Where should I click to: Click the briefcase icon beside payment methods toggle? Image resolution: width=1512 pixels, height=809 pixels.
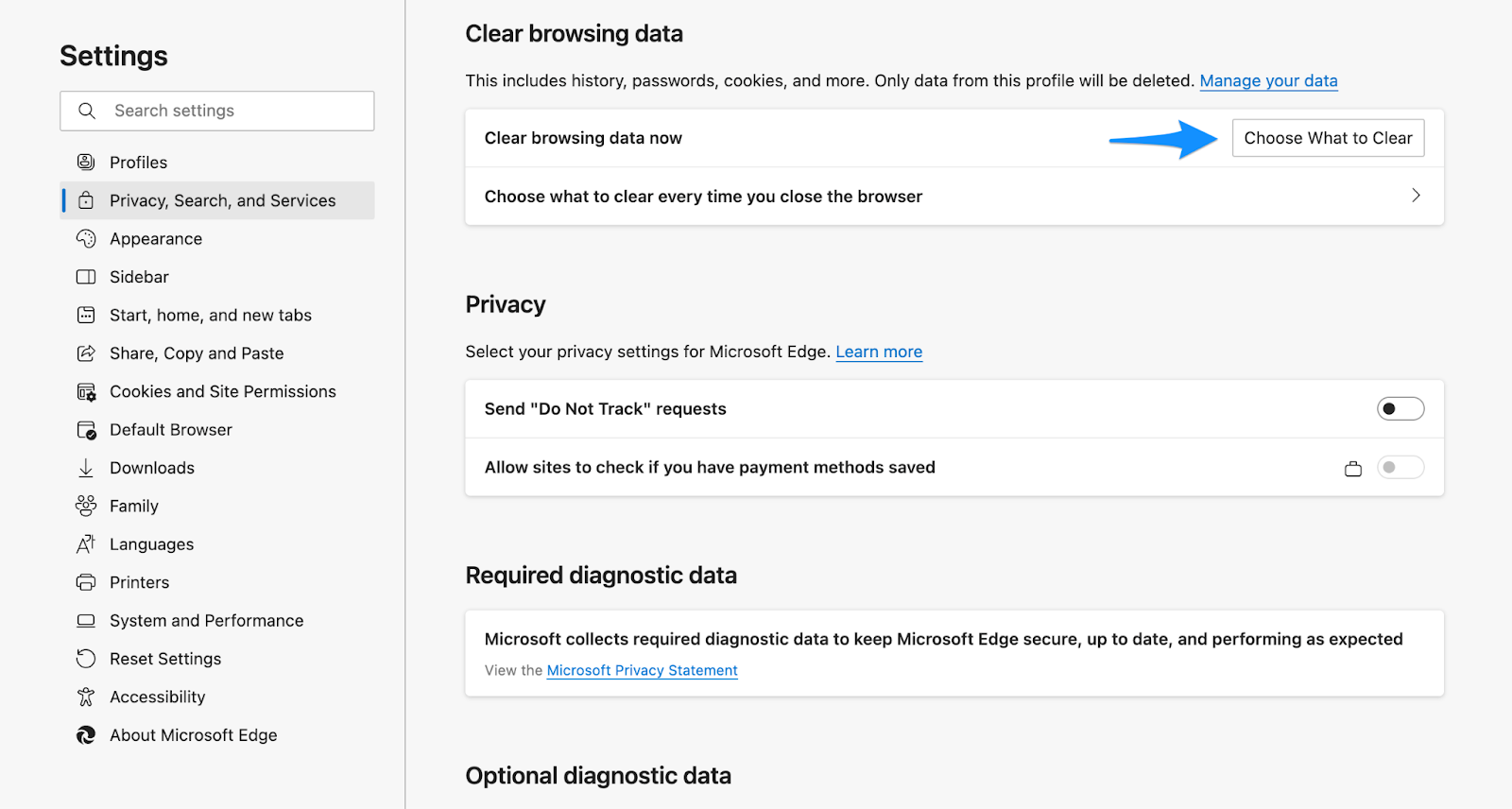(x=1353, y=468)
